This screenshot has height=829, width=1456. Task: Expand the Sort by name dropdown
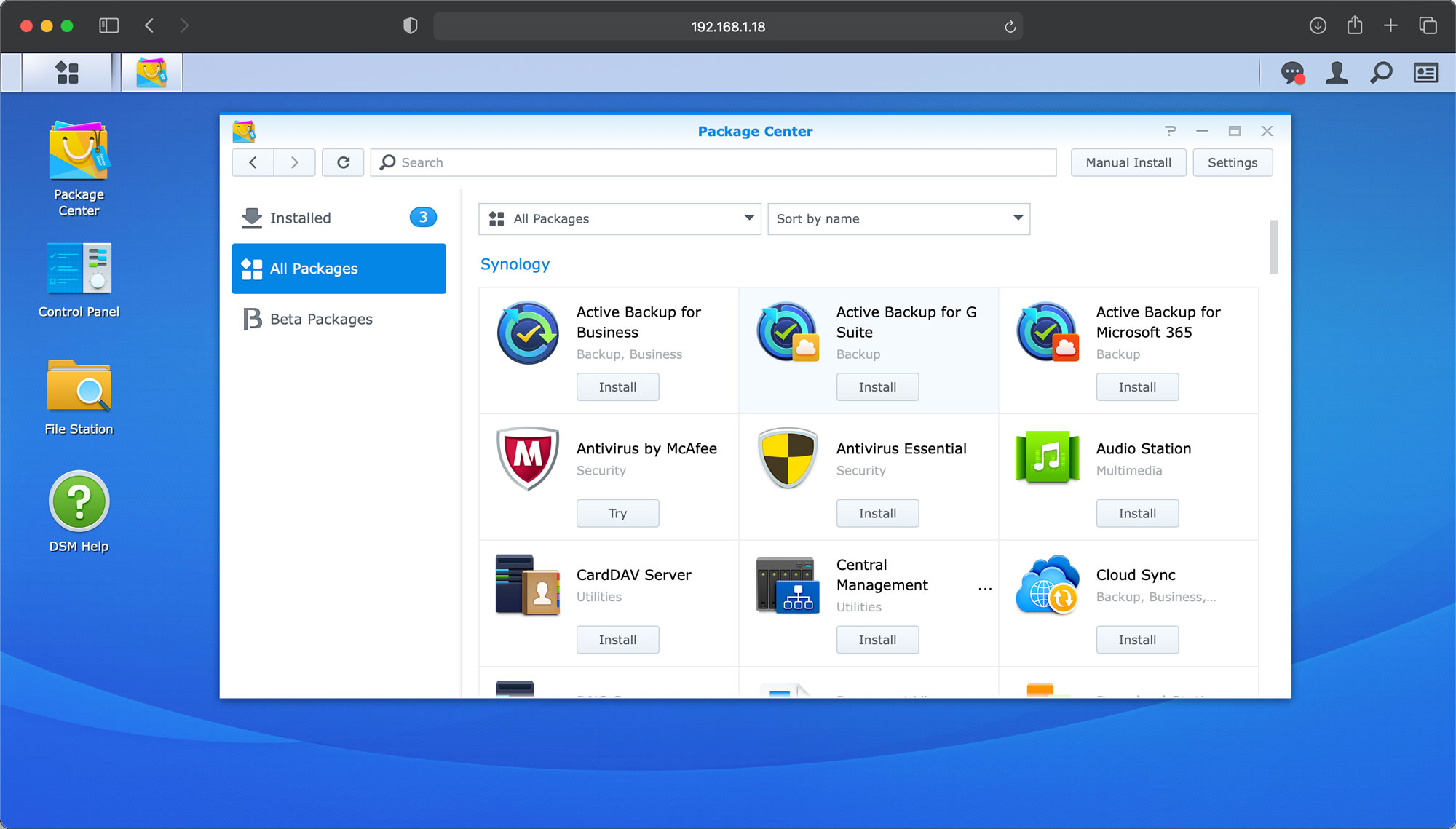click(x=898, y=219)
